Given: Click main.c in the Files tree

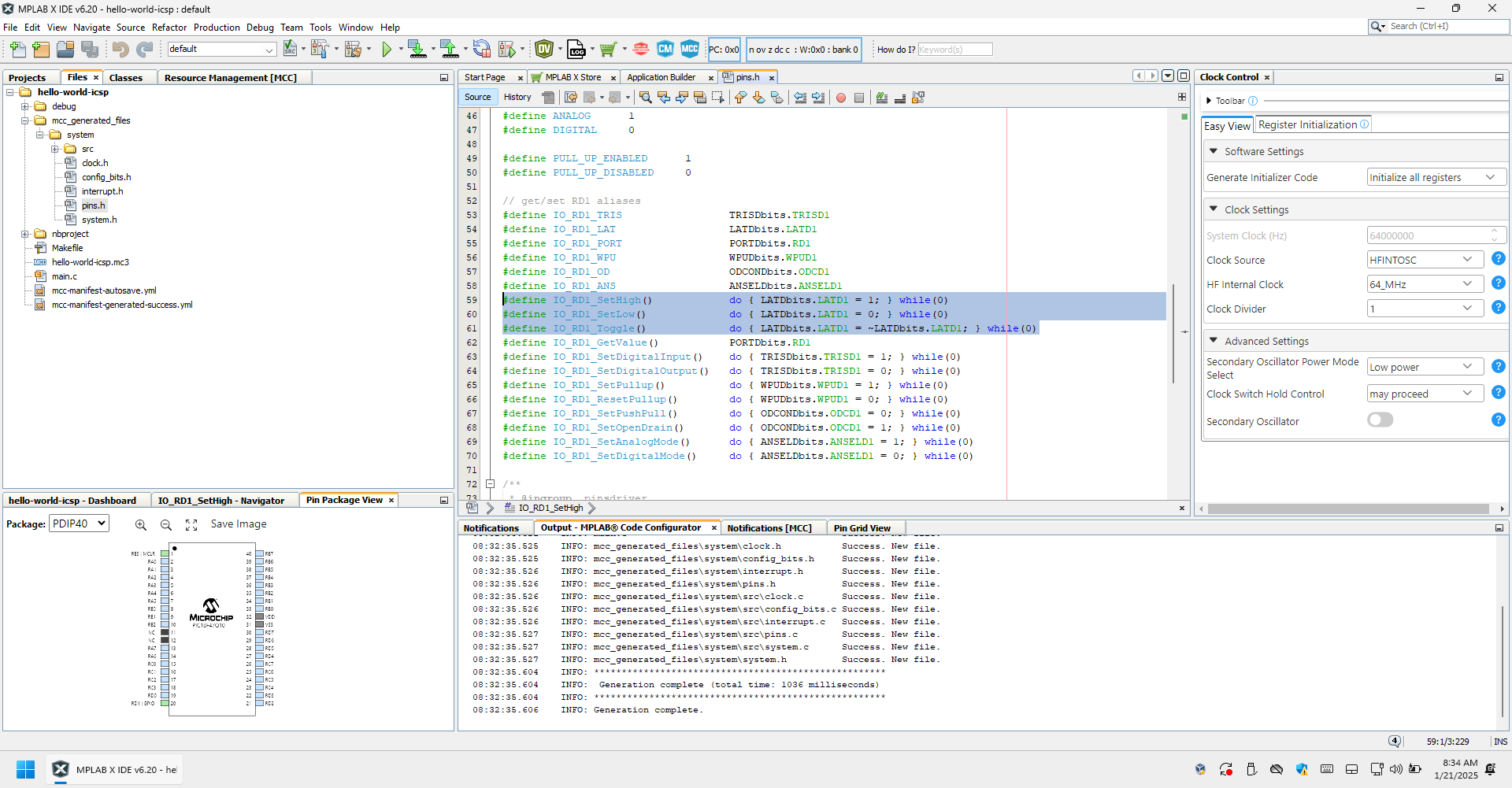Looking at the screenshot, I should [x=65, y=276].
